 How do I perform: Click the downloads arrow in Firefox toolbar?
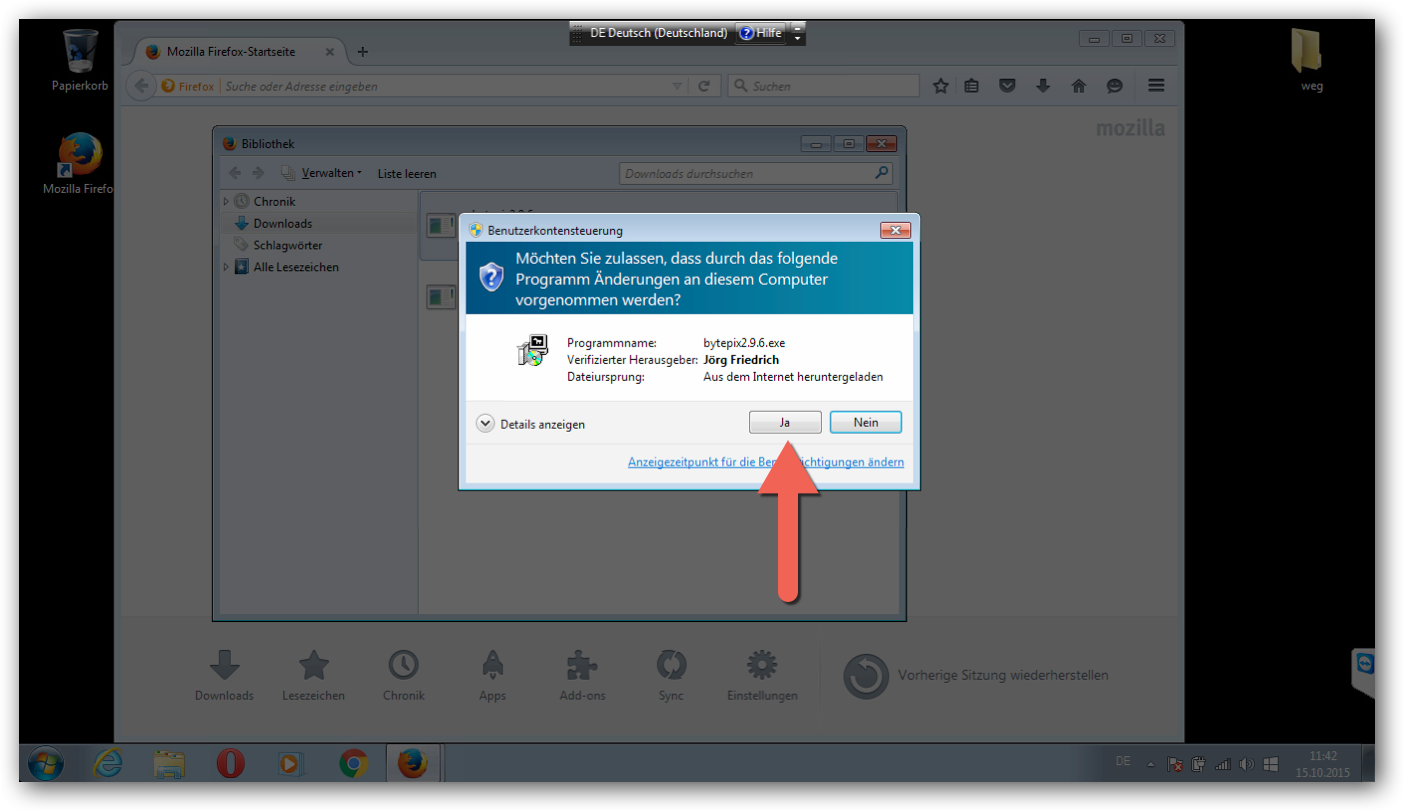(1043, 86)
